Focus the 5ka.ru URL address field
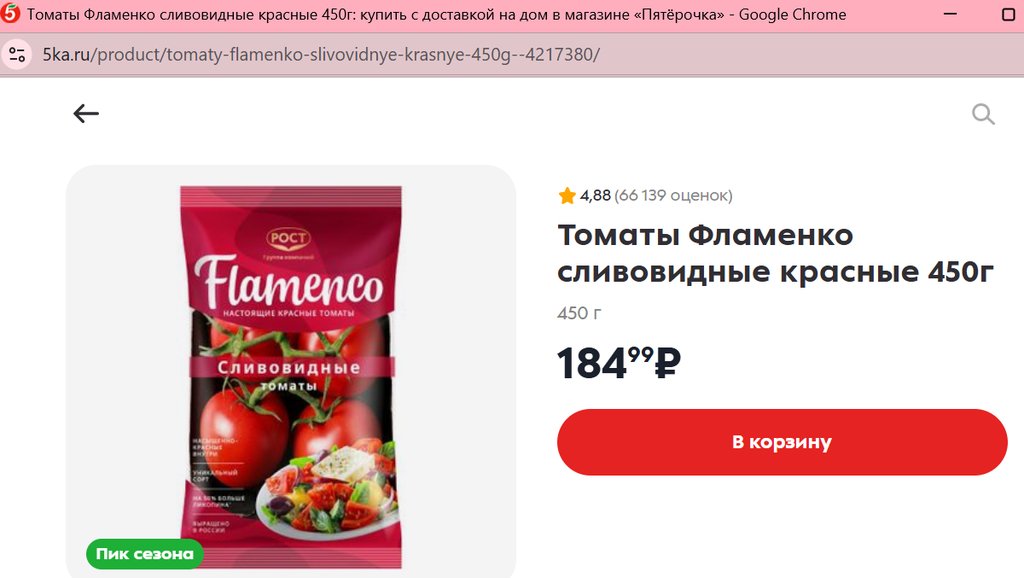Screen dimensions: 1024x578 coord(321,54)
